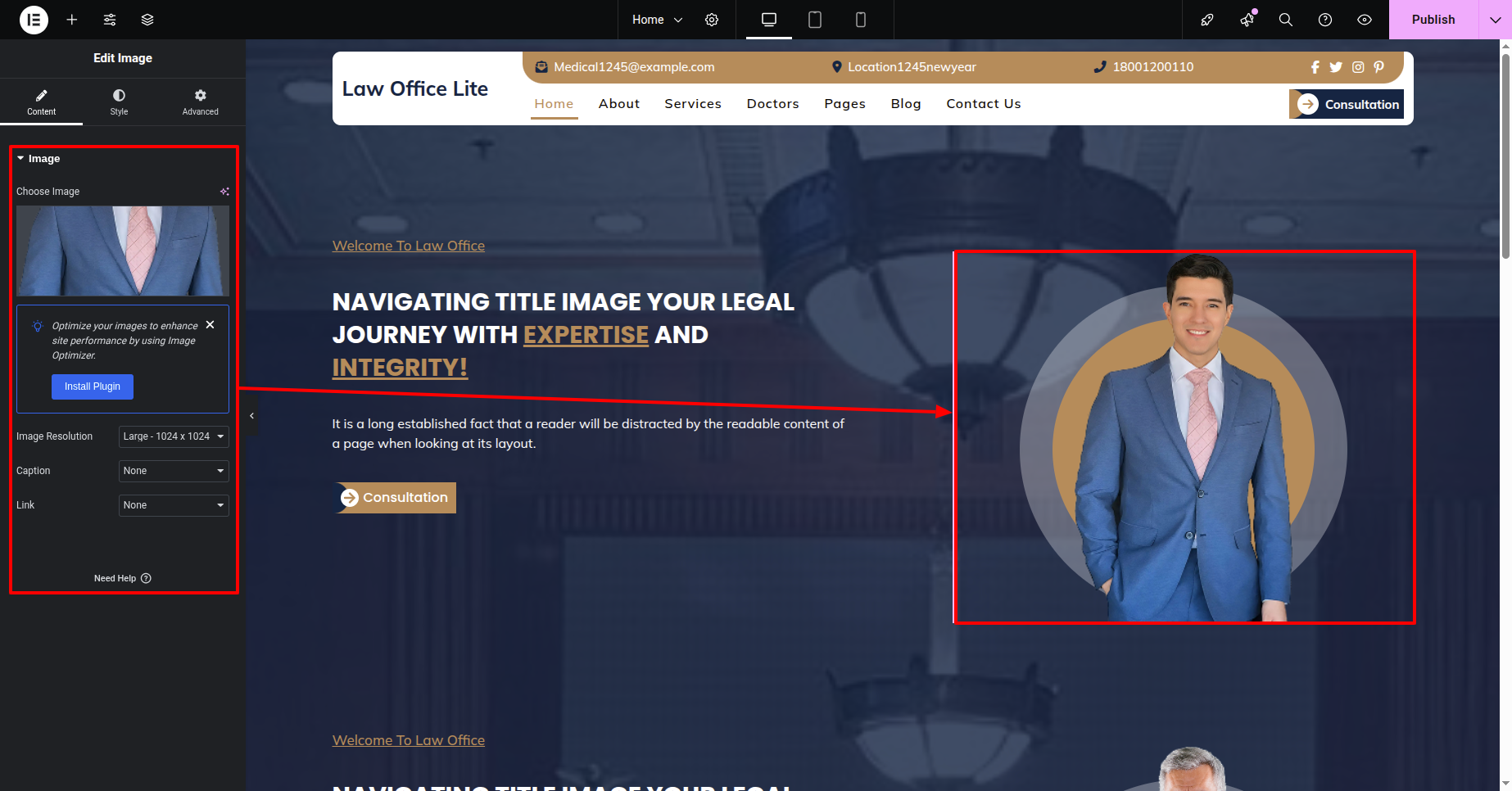Open the Elementor logo menu

click(34, 20)
